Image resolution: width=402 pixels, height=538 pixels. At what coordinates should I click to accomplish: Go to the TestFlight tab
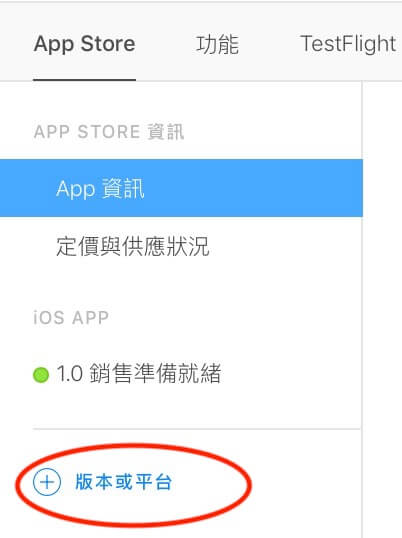(348, 44)
